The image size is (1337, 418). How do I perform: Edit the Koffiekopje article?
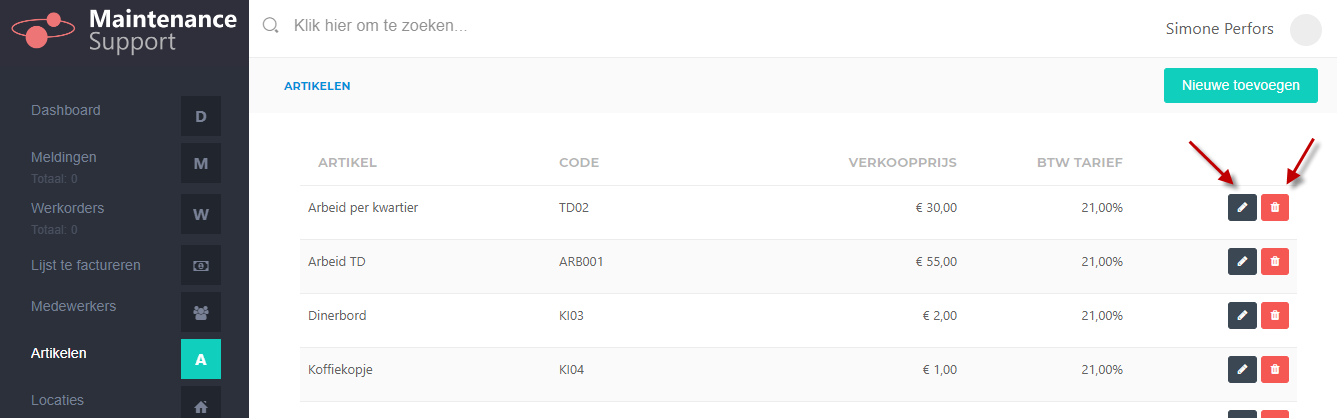tap(1242, 369)
